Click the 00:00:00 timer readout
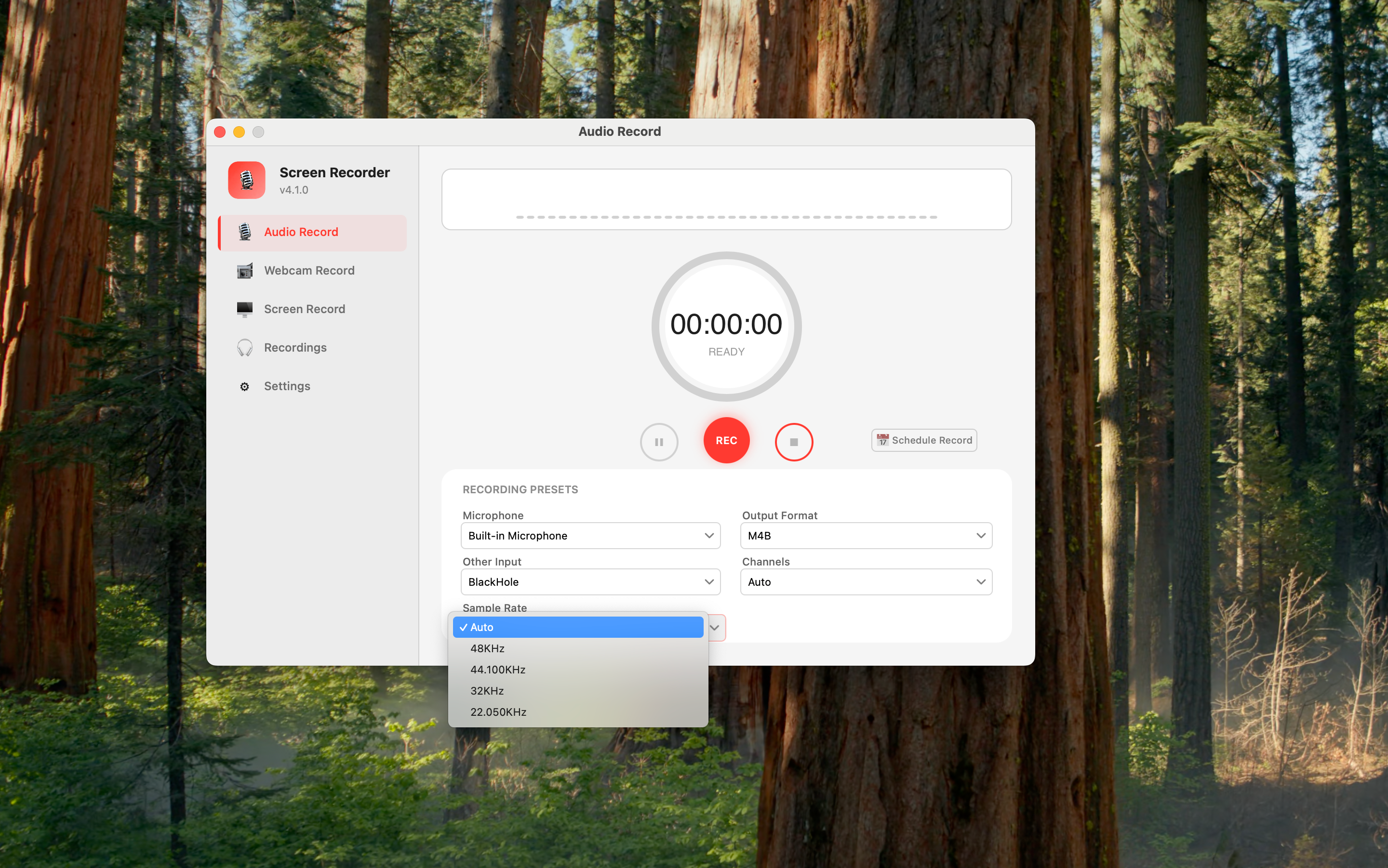The image size is (1388, 868). 726,324
